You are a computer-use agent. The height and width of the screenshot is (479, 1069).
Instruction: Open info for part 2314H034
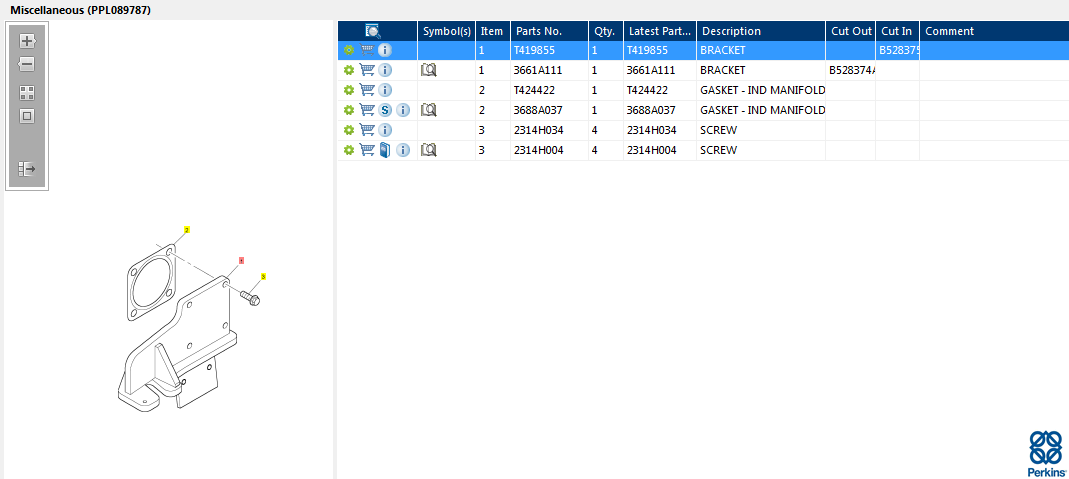click(x=385, y=129)
